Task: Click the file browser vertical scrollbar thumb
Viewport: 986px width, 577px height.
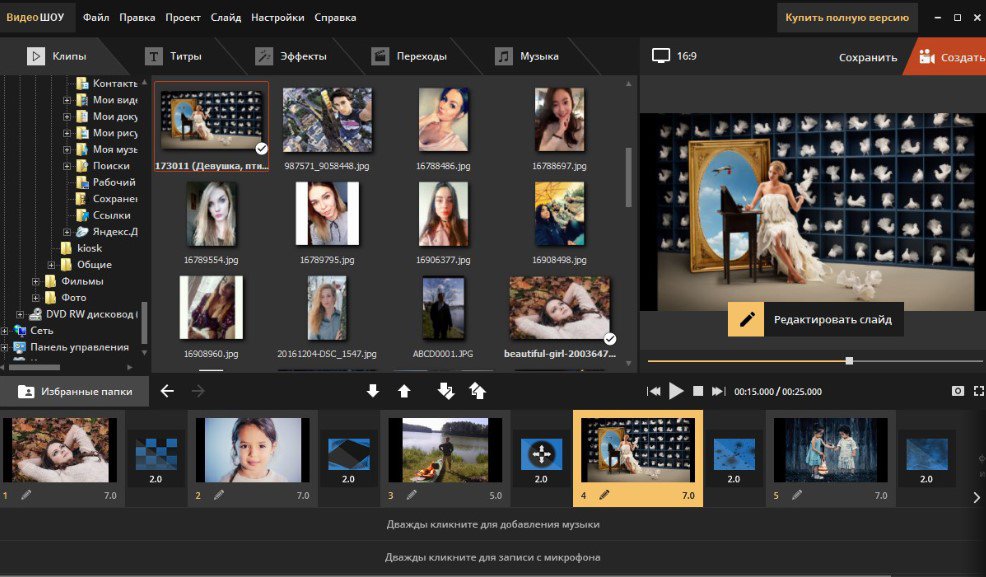Action: click(x=628, y=178)
